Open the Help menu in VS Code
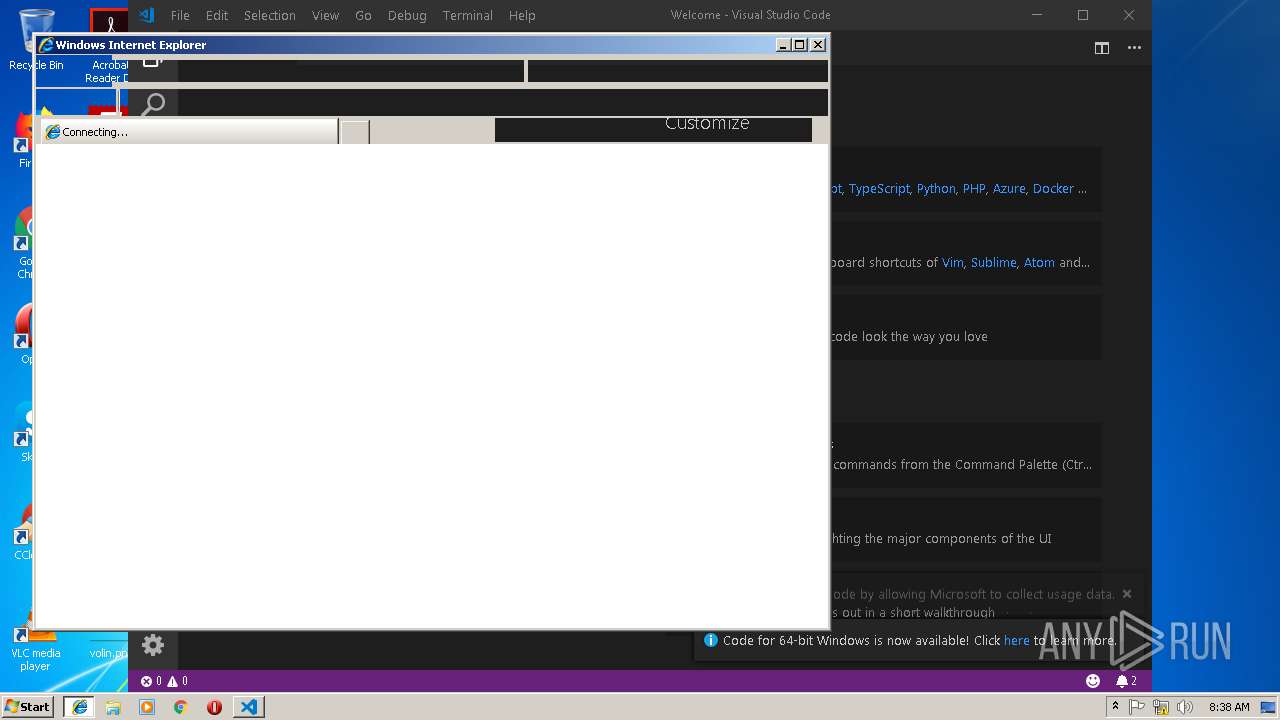The image size is (1280, 720). point(522,15)
